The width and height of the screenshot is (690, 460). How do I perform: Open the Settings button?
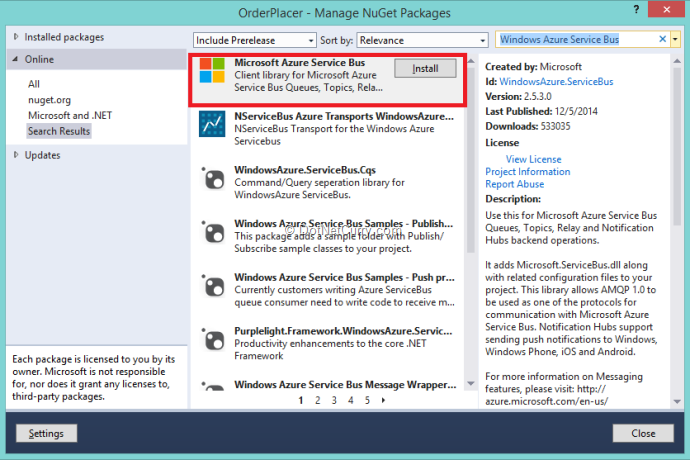[x=46, y=433]
